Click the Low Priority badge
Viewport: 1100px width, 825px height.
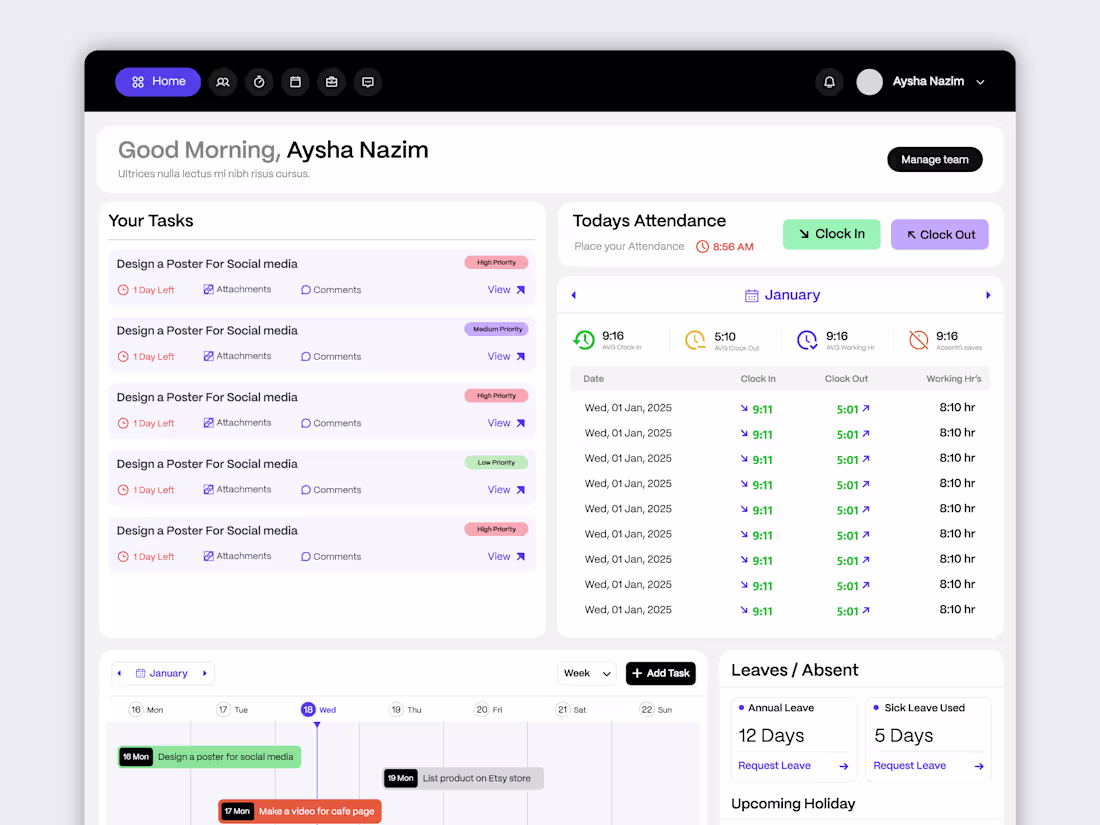(497, 462)
